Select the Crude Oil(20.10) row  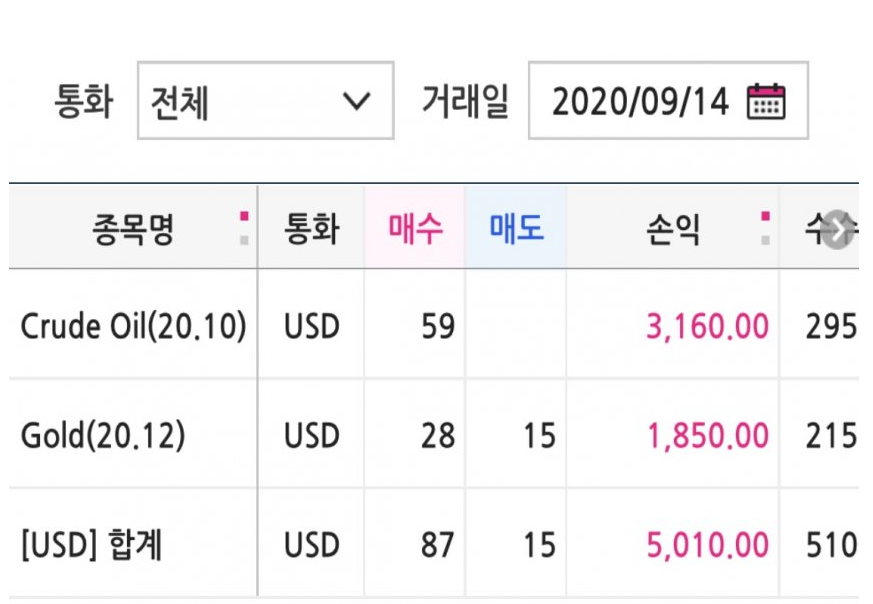[x=434, y=325]
